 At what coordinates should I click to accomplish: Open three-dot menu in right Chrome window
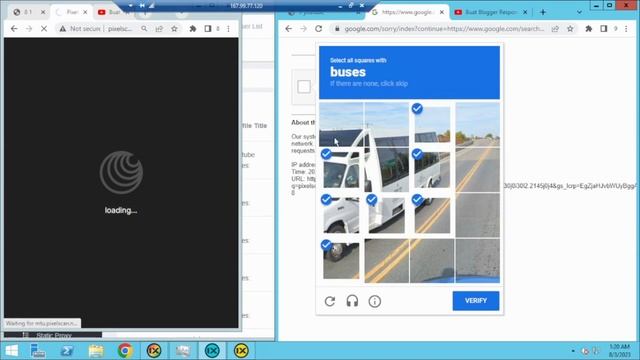click(626, 29)
